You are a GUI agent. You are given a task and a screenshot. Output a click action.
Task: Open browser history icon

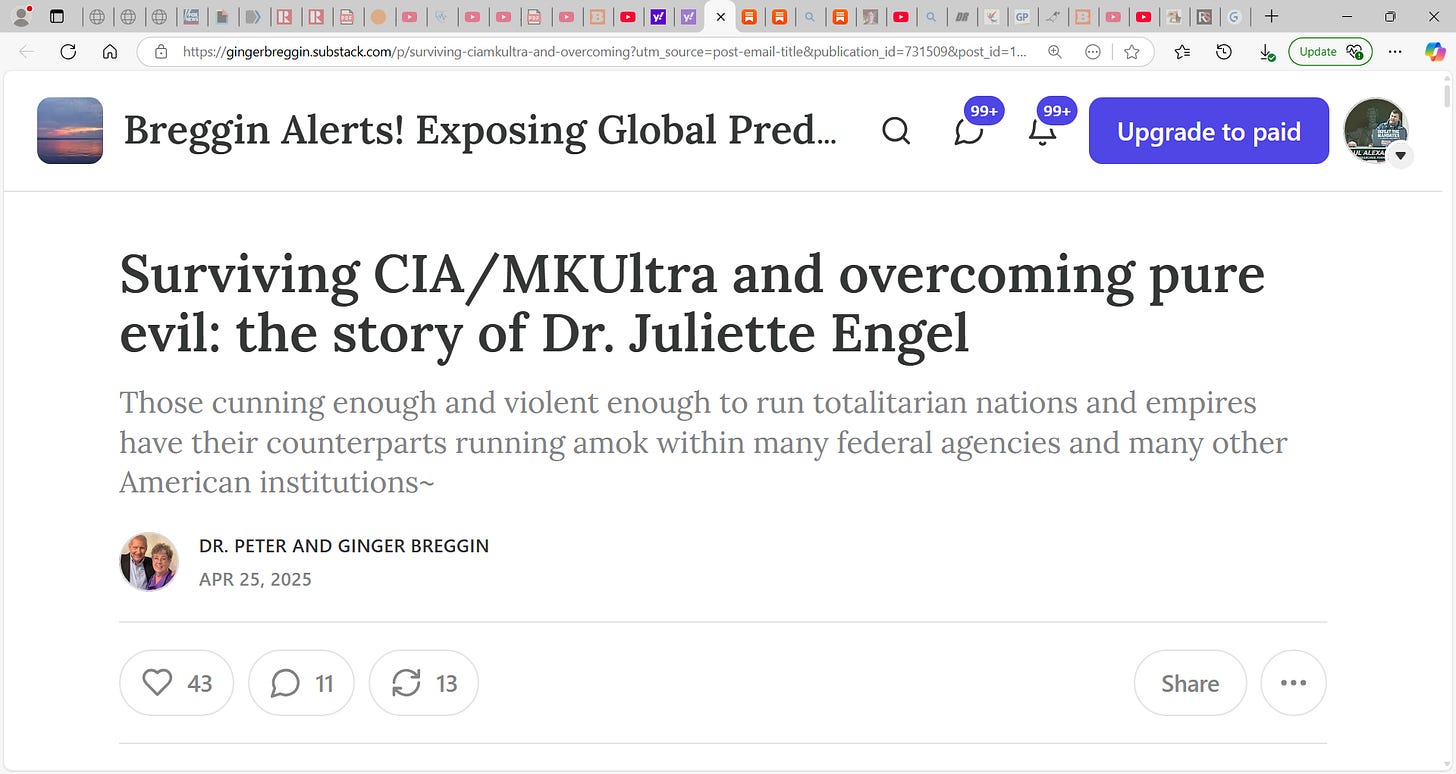[1224, 52]
